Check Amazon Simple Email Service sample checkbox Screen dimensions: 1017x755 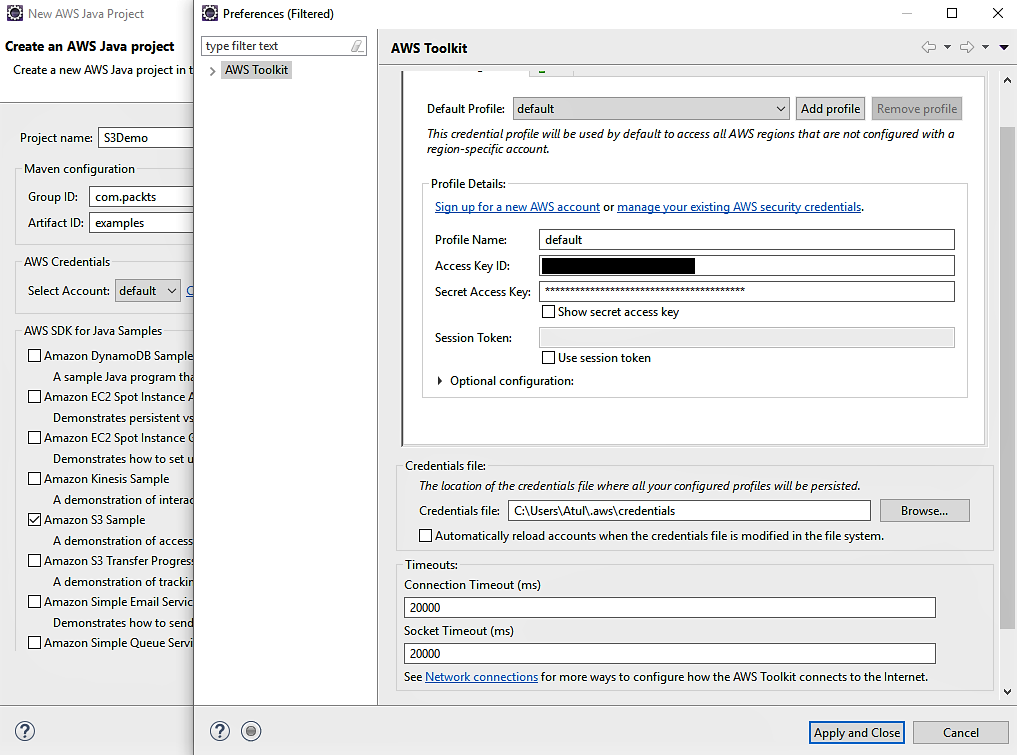click(34, 601)
